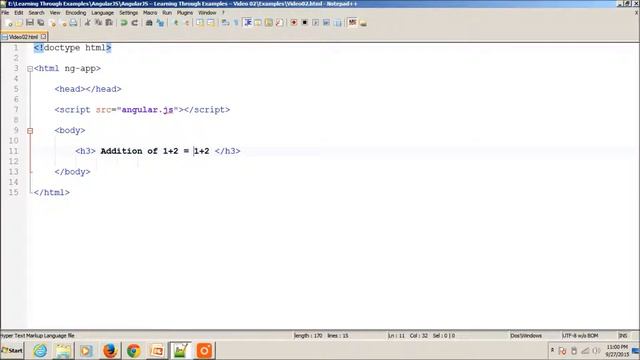Open Find with the binoculars icon
Viewport: 640px width, 360px height.
tap(149, 23)
